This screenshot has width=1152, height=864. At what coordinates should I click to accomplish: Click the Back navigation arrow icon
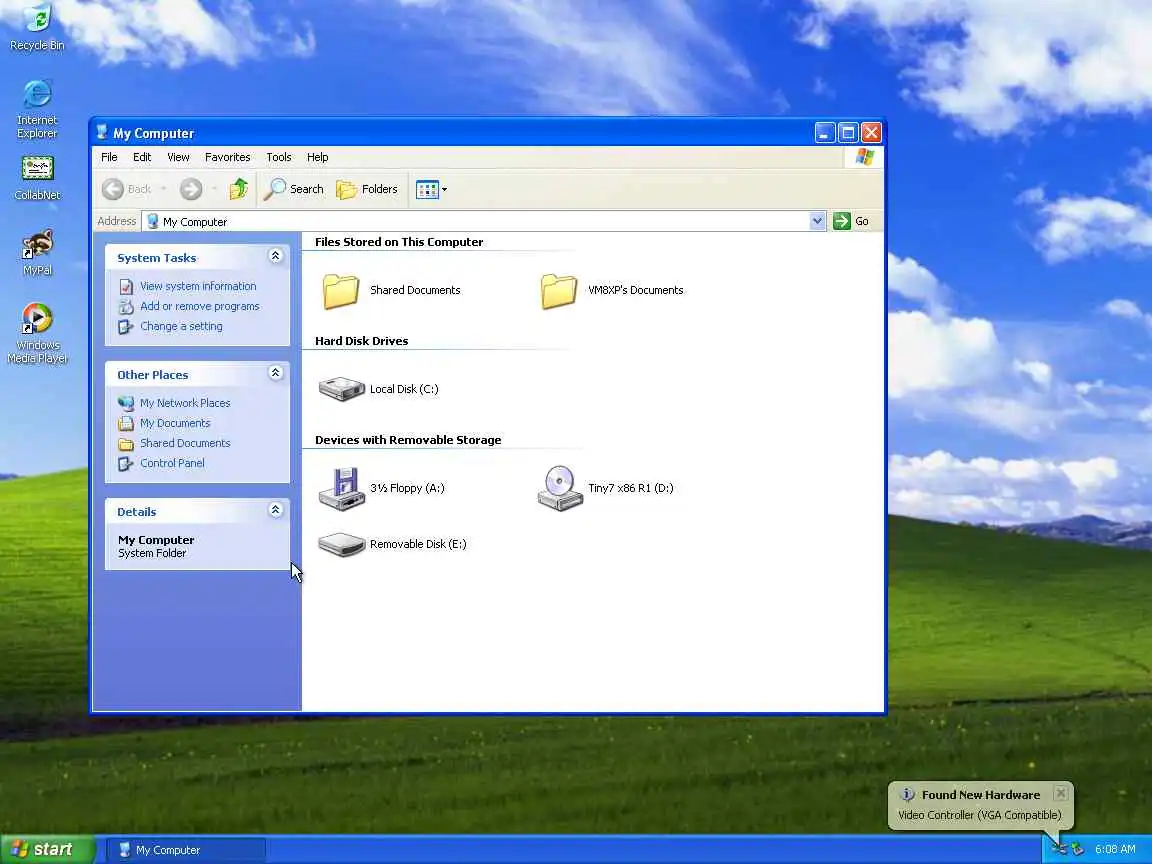(112, 189)
